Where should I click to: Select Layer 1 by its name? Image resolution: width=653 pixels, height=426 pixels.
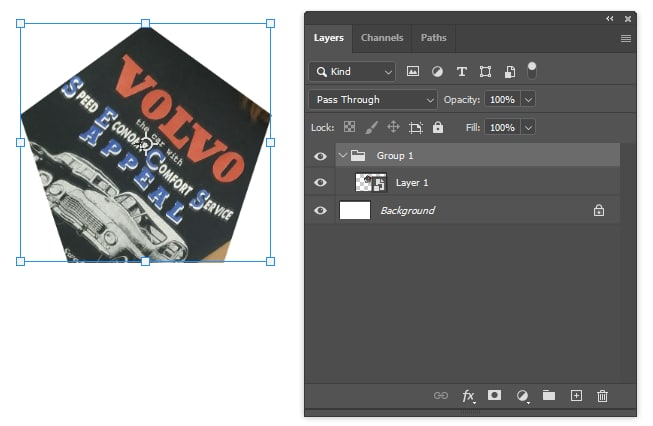tap(412, 183)
